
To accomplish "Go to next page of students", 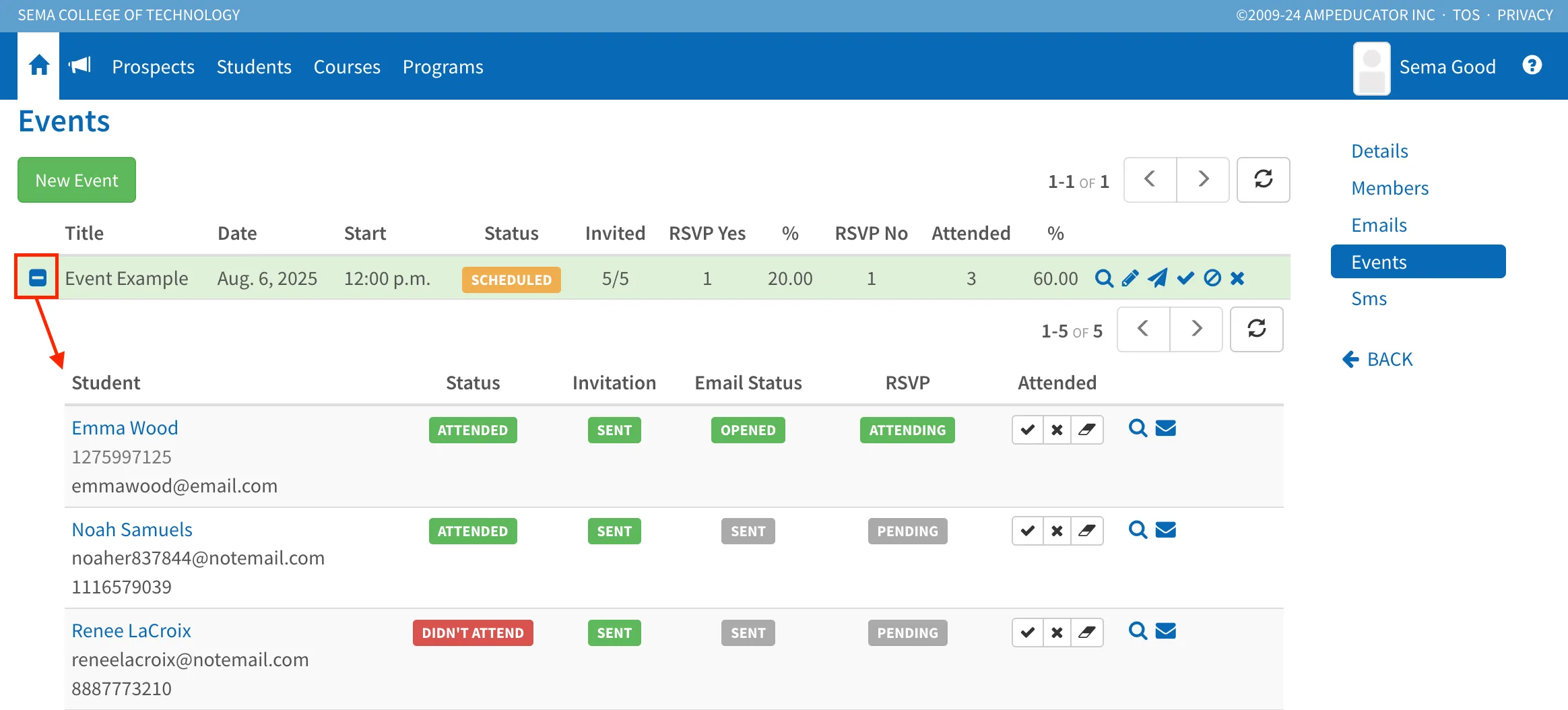I will click(x=1196, y=329).
